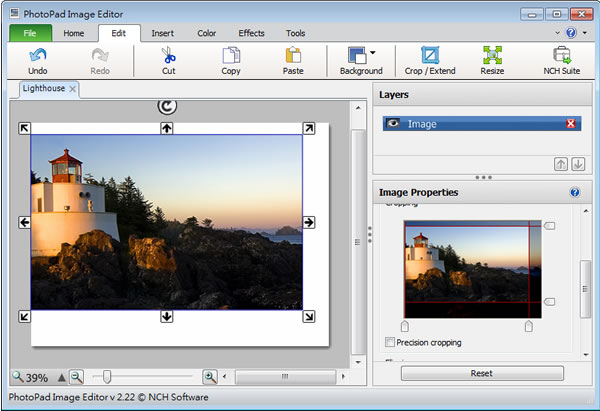This screenshot has width=600, height=411.
Task: Switch to the Effects tab
Action: coord(251,33)
